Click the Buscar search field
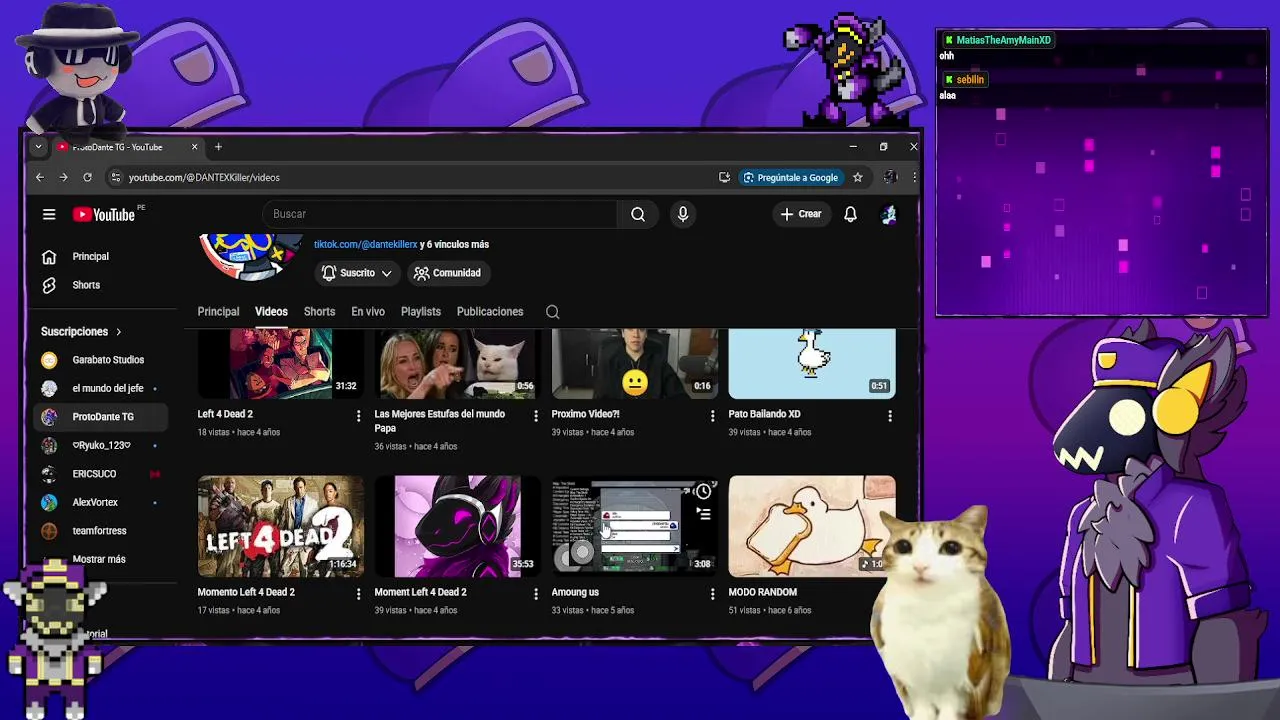 (440, 214)
